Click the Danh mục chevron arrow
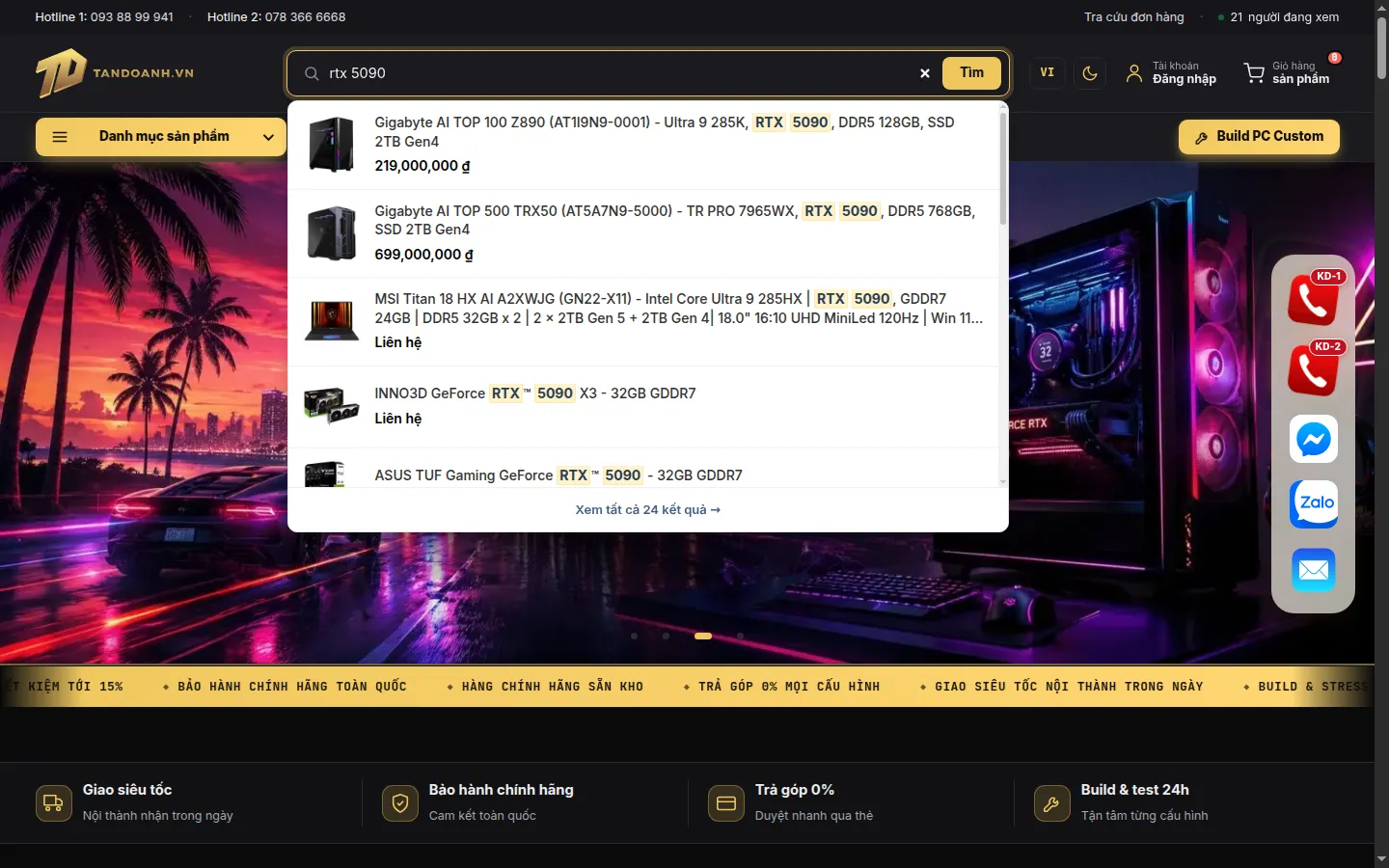Screen dimensions: 1389x868 (x=268, y=137)
